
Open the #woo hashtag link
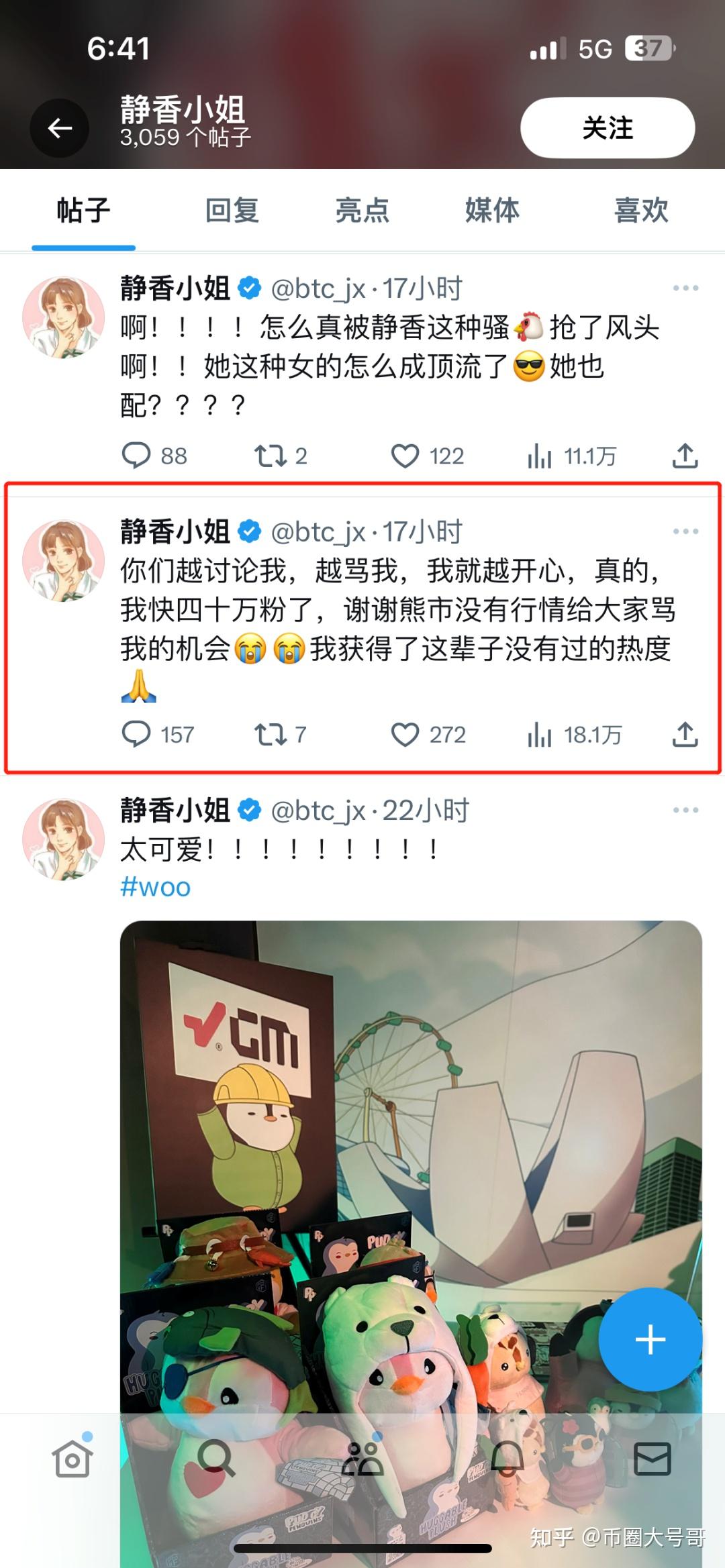pos(155,887)
